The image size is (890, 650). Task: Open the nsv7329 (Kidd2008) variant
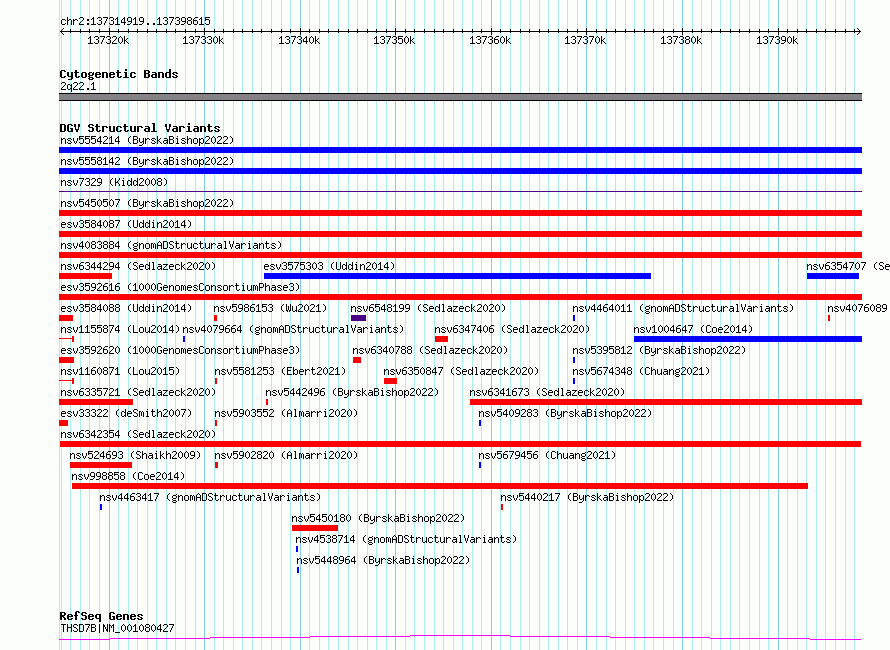pyautogui.click(x=114, y=182)
